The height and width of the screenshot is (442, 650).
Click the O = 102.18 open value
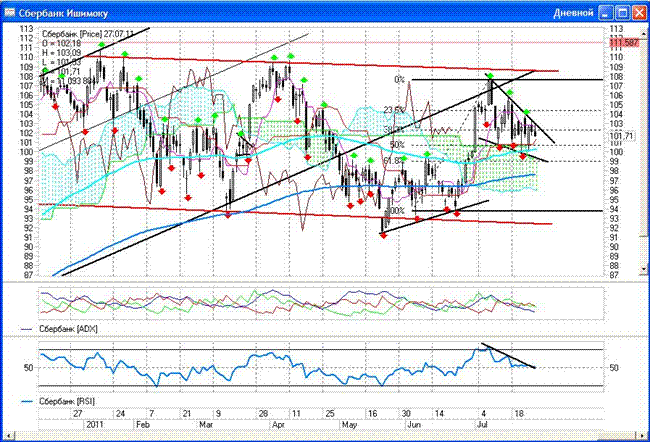(x=61, y=44)
